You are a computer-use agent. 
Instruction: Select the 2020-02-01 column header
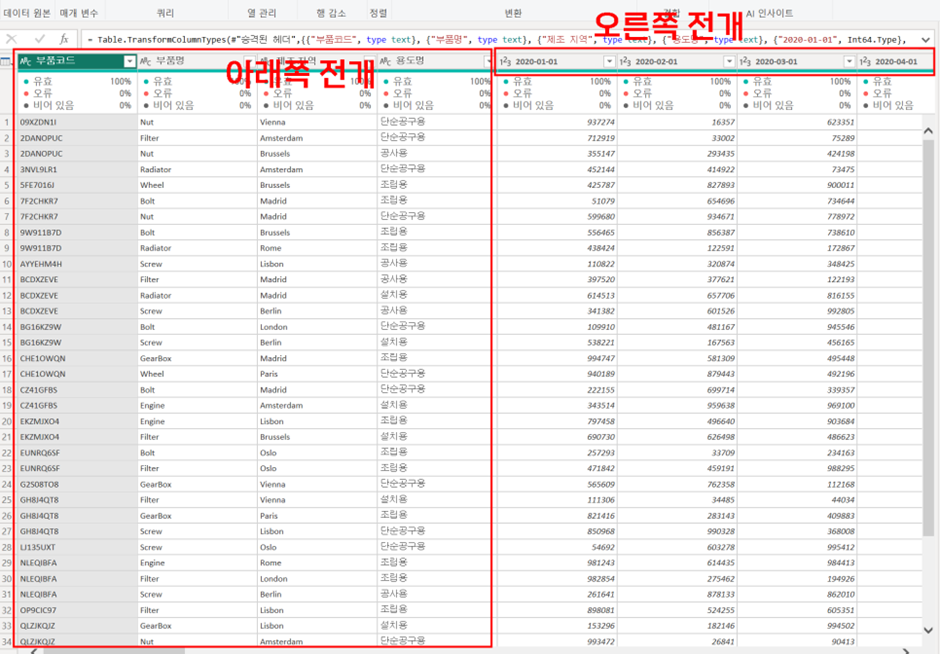[x=677, y=61]
